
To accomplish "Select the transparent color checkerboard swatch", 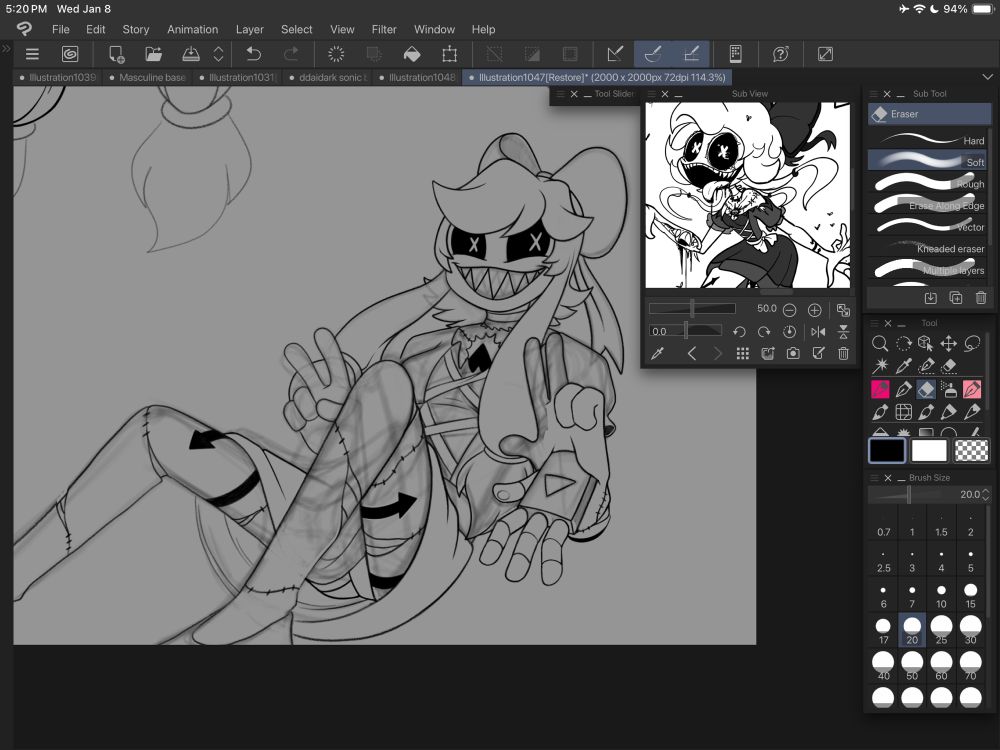I will pyautogui.click(x=971, y=451).
